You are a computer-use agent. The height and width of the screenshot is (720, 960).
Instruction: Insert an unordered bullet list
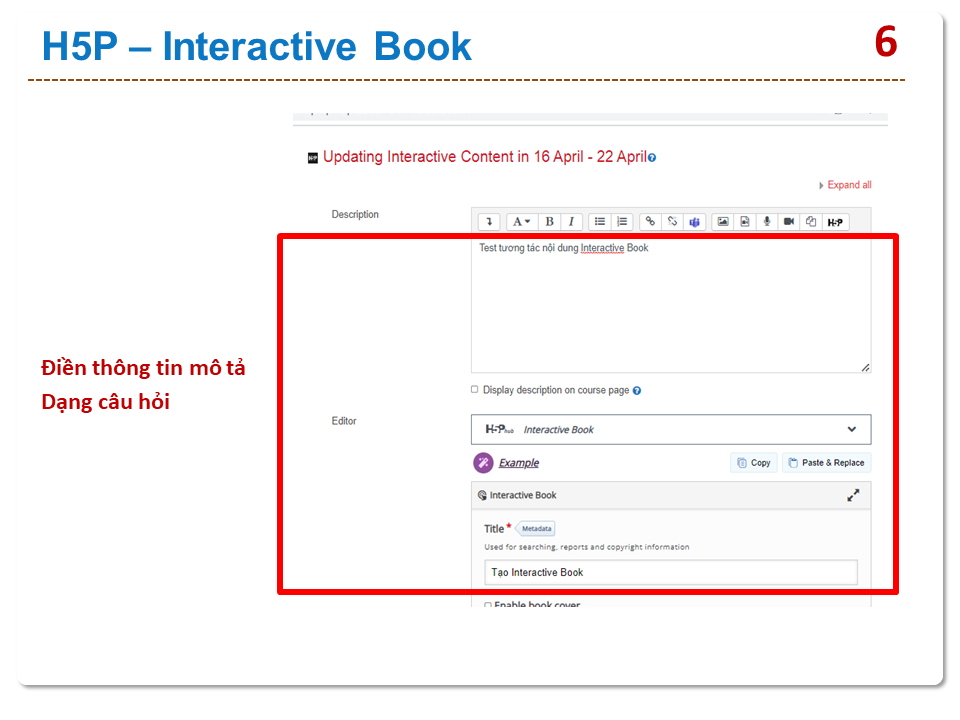(600, 222)
